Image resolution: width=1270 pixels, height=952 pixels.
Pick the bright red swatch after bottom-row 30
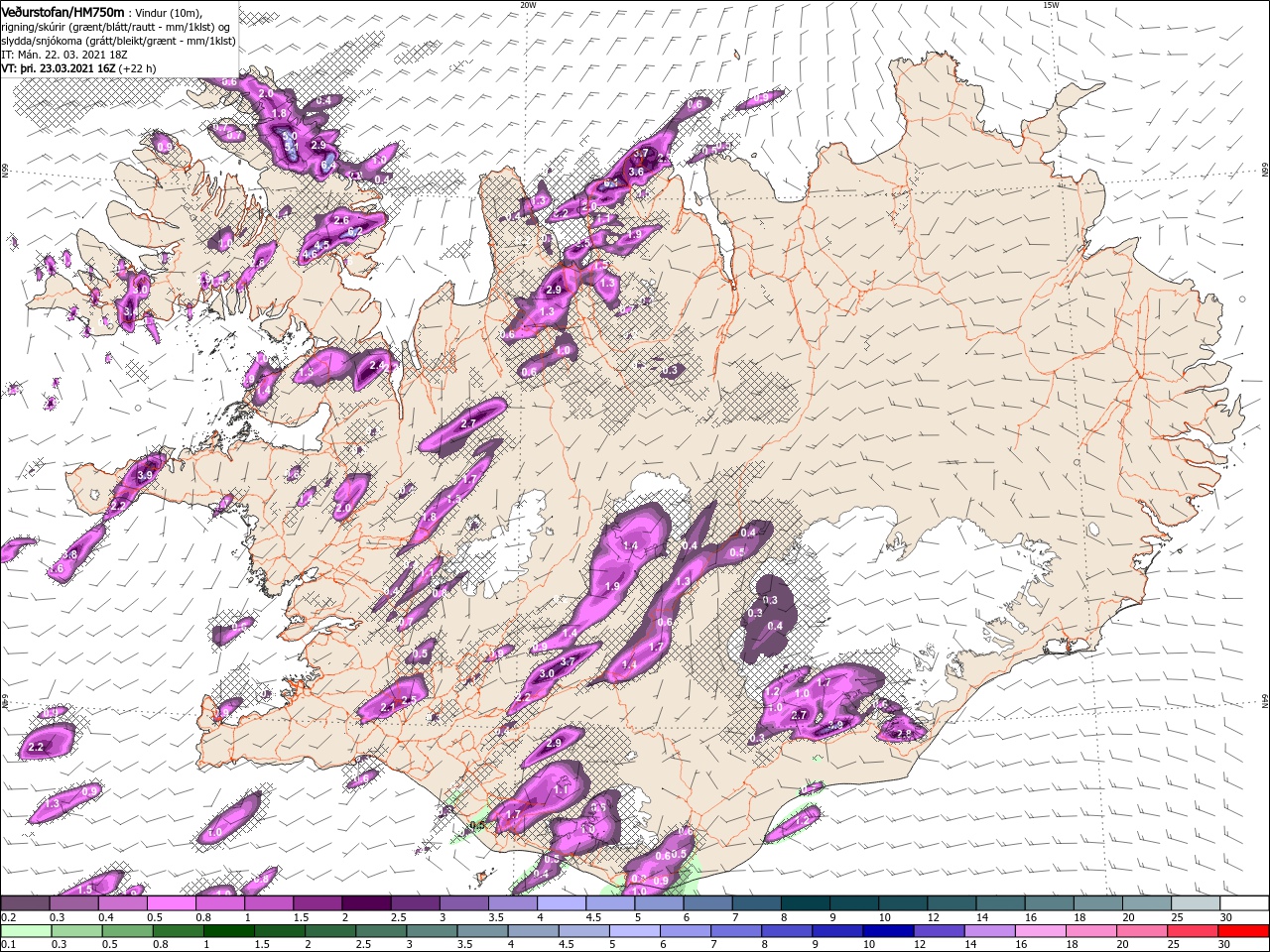tap(1244, 931)
